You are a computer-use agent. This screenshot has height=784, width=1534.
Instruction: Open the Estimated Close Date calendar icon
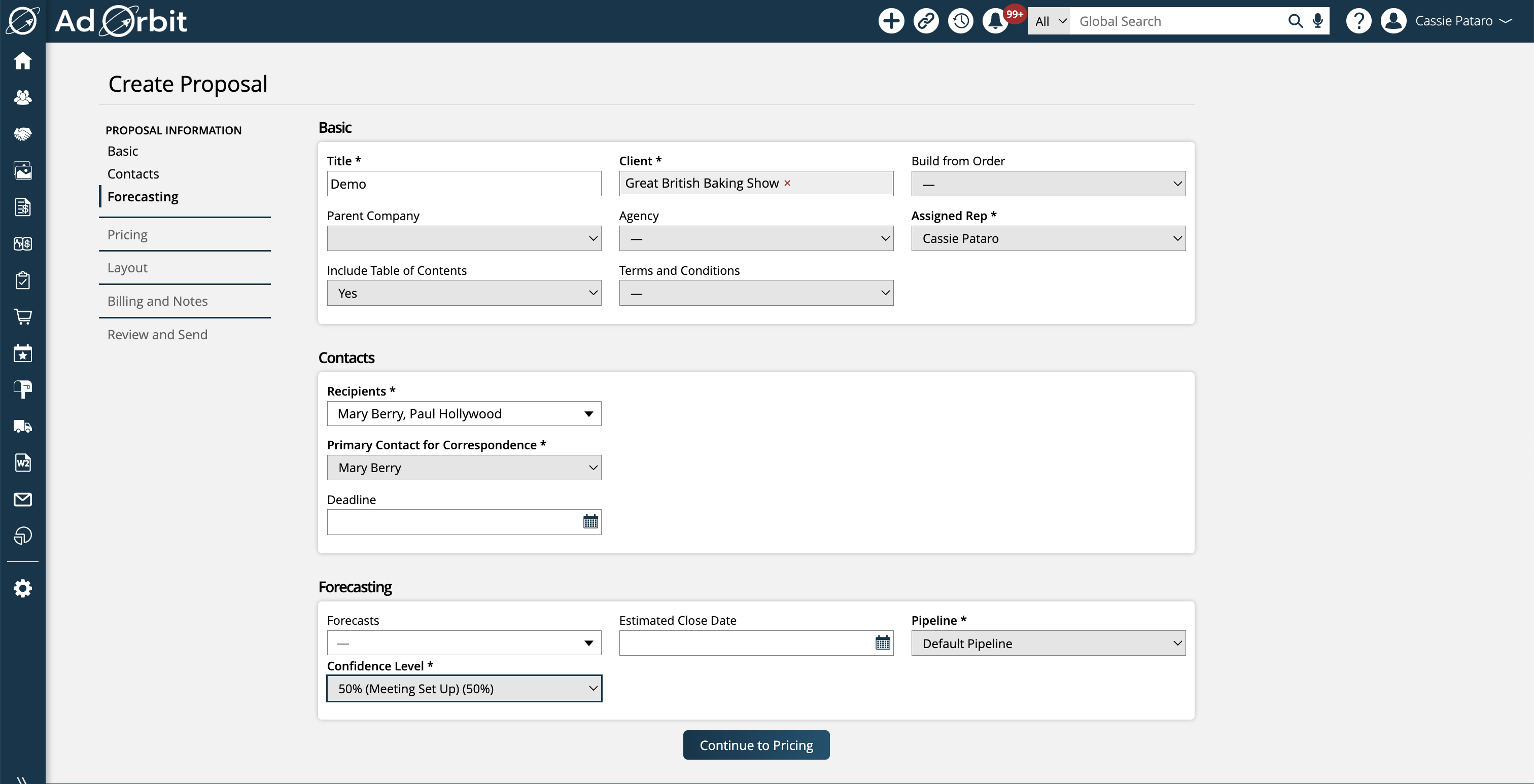pos(883,643)
